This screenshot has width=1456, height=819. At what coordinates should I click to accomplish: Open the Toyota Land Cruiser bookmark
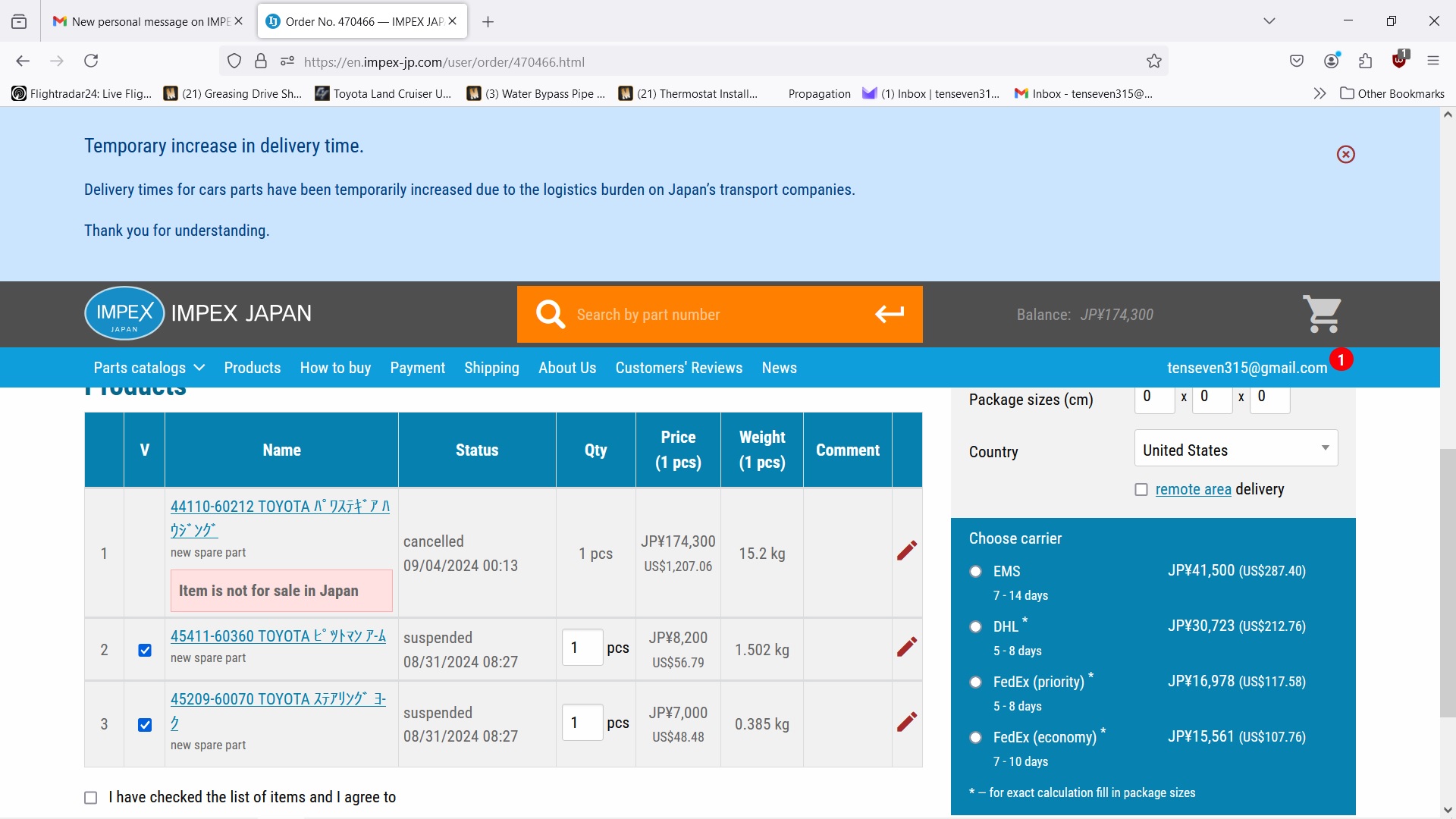[x=384, y=94]
